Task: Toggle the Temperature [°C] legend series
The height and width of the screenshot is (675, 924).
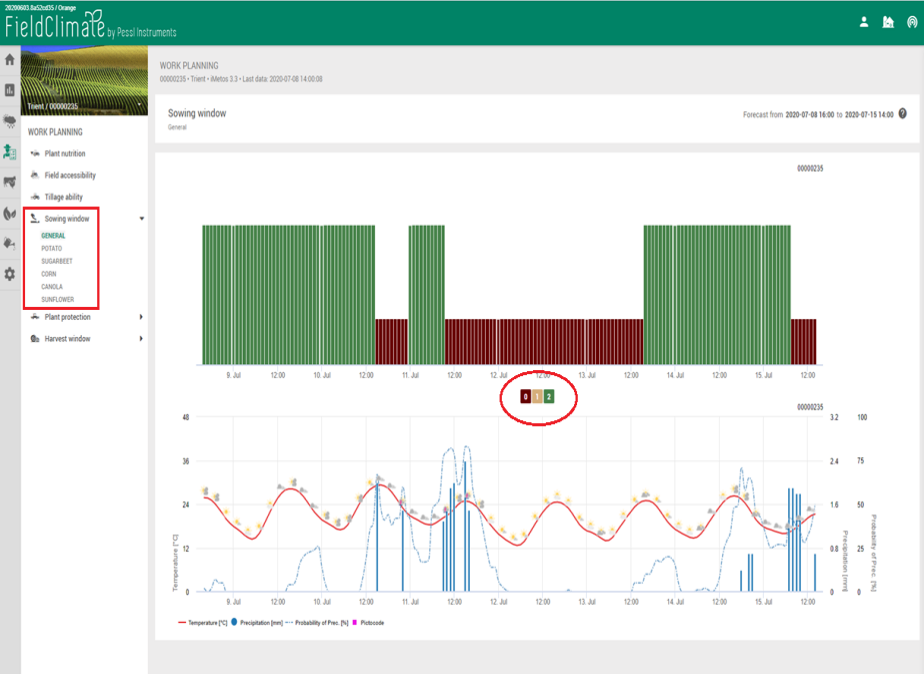Action: (202, 623)
